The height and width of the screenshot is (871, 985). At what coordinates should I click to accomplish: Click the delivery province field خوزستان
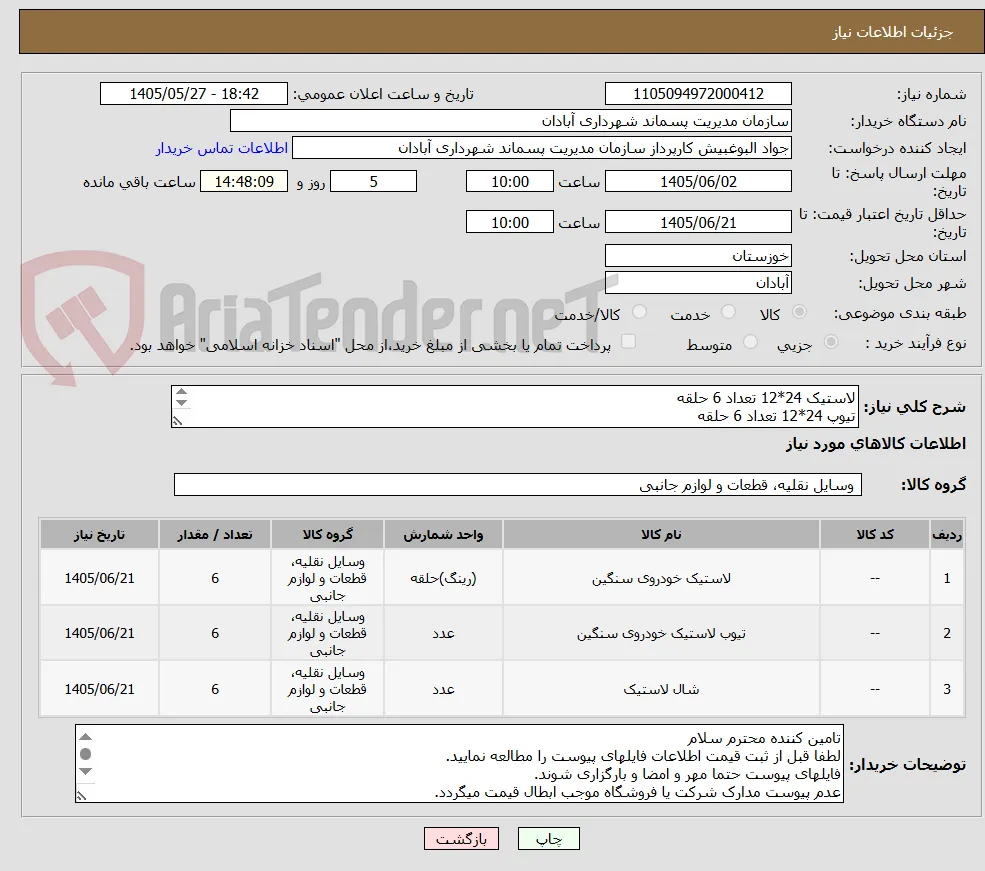pyautogui.click(x=698, y=256)
